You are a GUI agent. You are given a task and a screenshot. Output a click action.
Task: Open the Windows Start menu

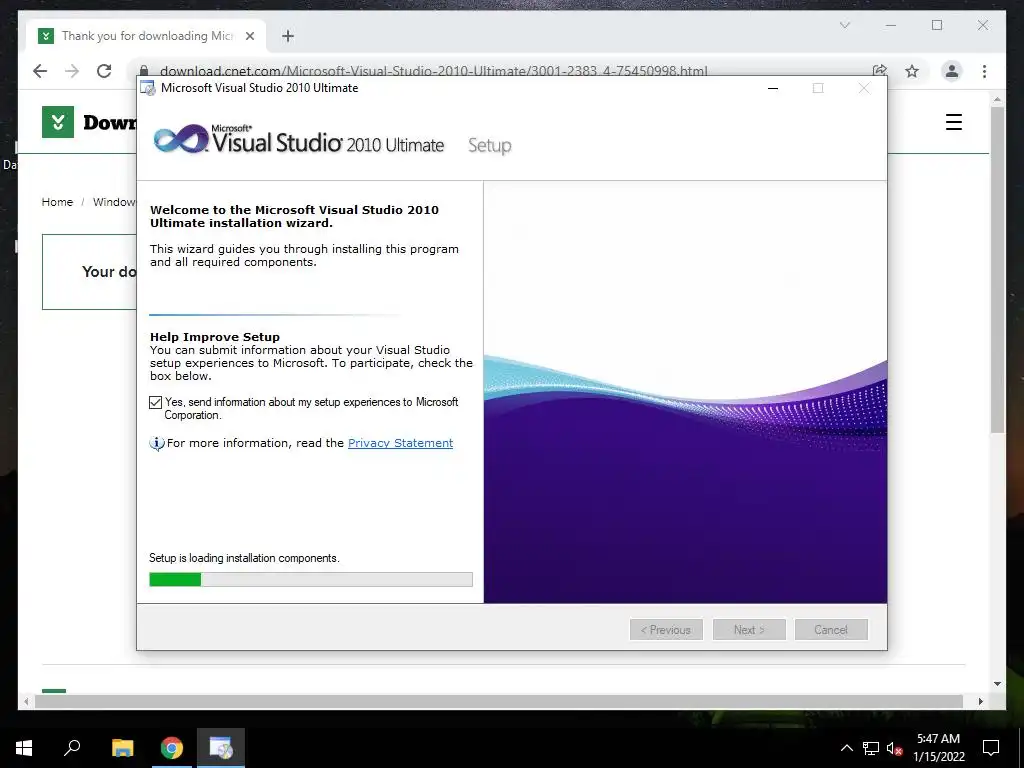coord(24,748)
